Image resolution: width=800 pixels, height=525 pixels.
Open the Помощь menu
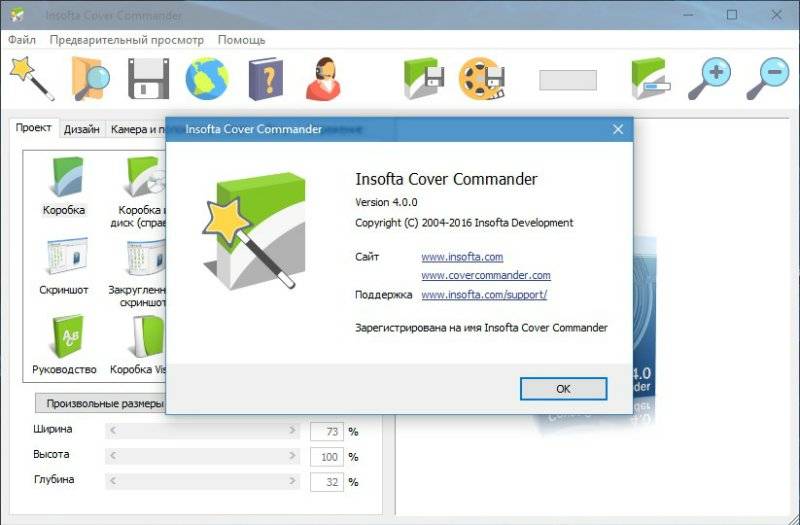coord(241,40)
